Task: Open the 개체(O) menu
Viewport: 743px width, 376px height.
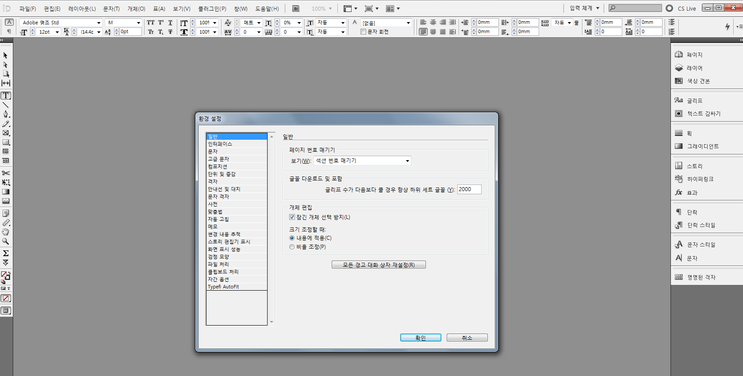Action: [136, 9]
